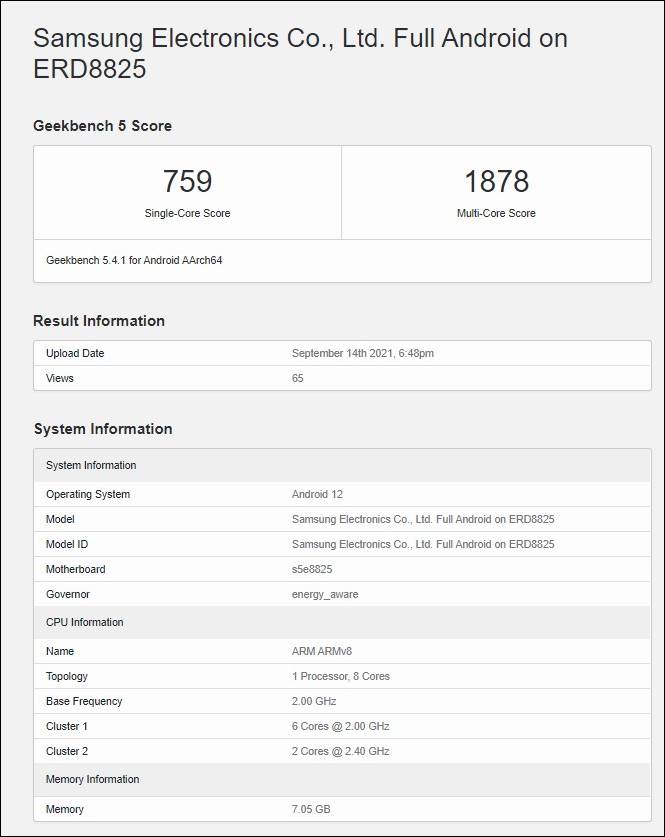Click the Model ID row's Samsung value

pyautogui.click(x=423, y=544)
